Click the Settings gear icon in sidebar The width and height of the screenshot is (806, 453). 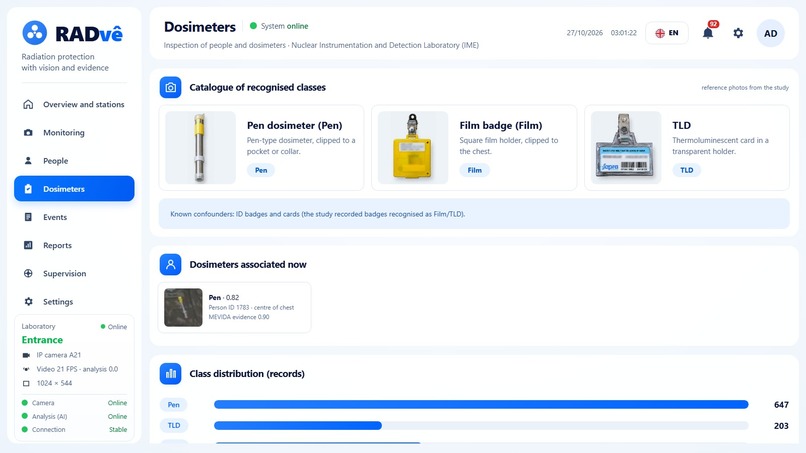(28, 302)
